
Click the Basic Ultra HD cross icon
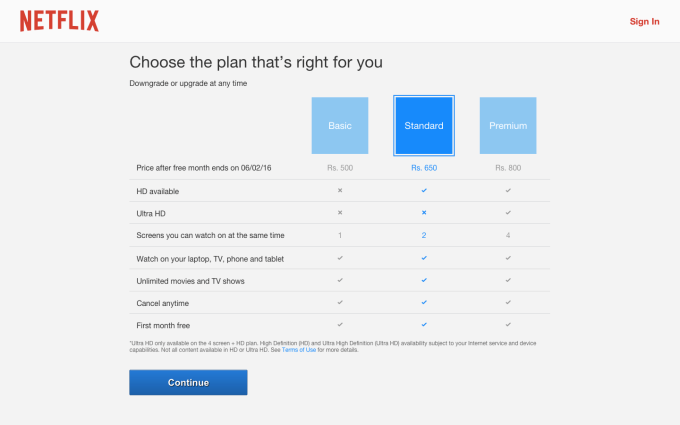[340, 212]
